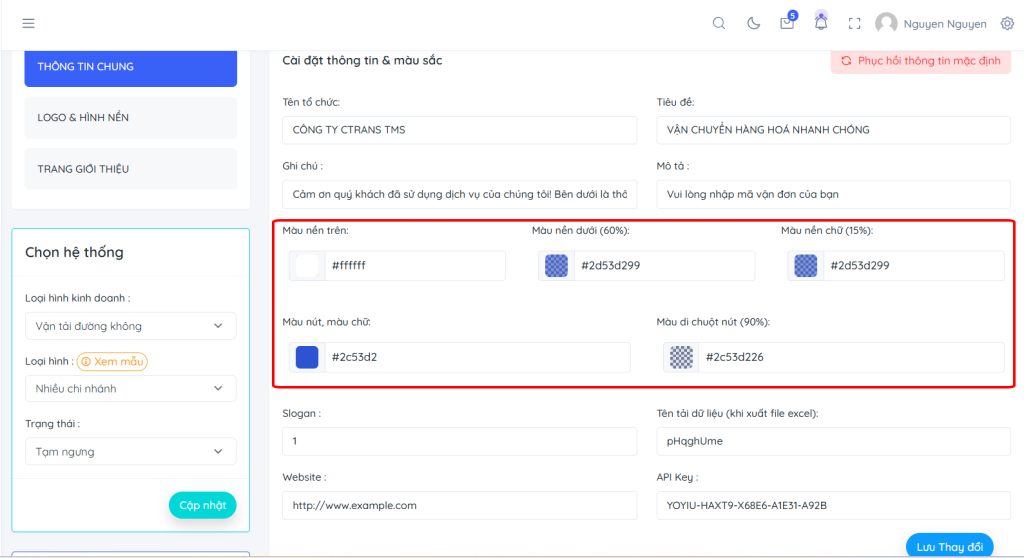This screenshot has height=558, width=1024.
Task: Toggle dark mode moon icon
Action: coord(754,23)
